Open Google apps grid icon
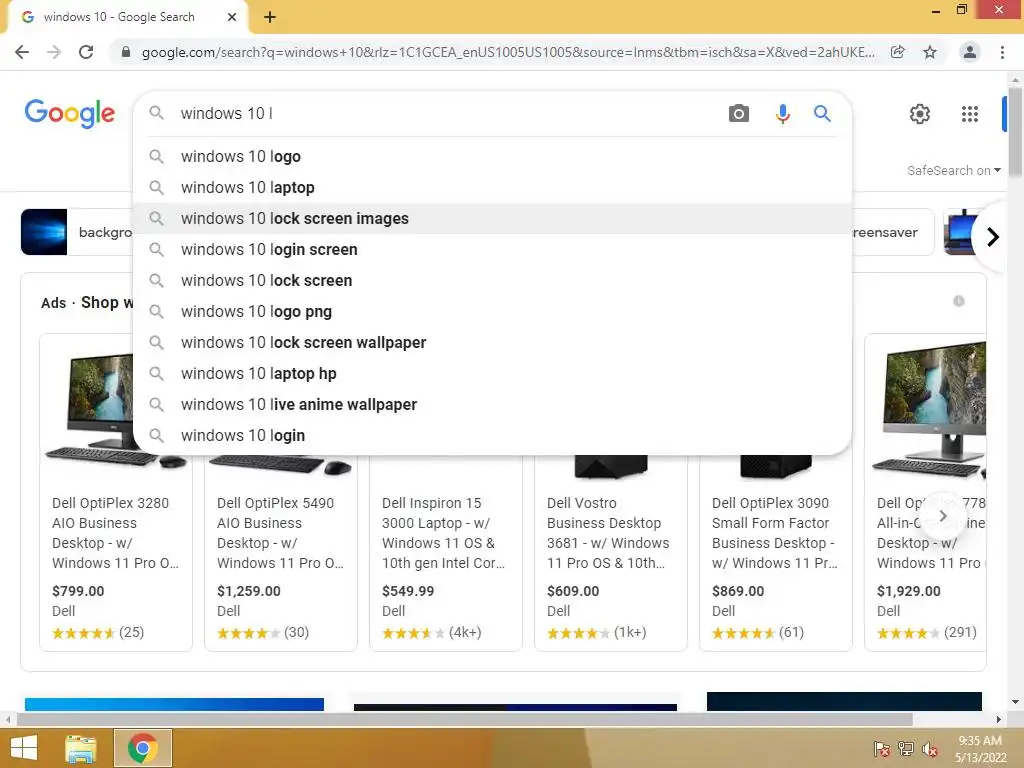The image size is (1024, 768). pyautogui.click(x=970, y=114)
